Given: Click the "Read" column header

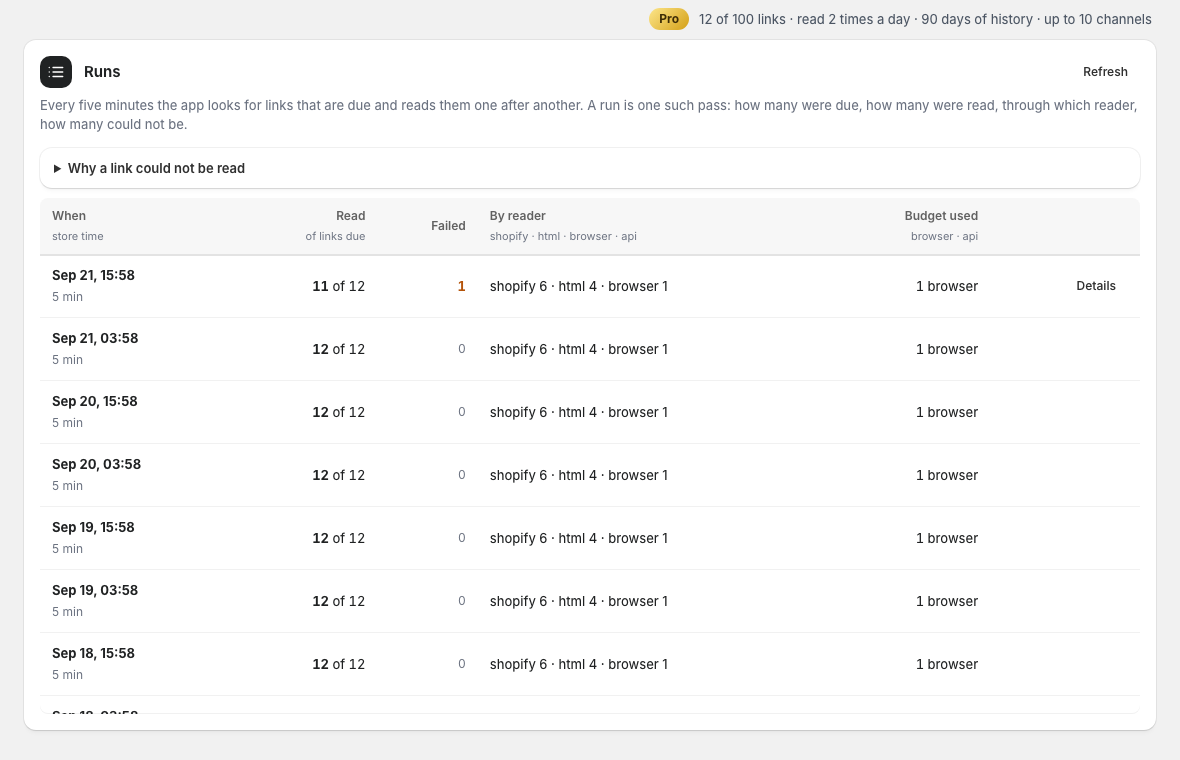Looking at the screenshot, I should click(x=351, y=216).
